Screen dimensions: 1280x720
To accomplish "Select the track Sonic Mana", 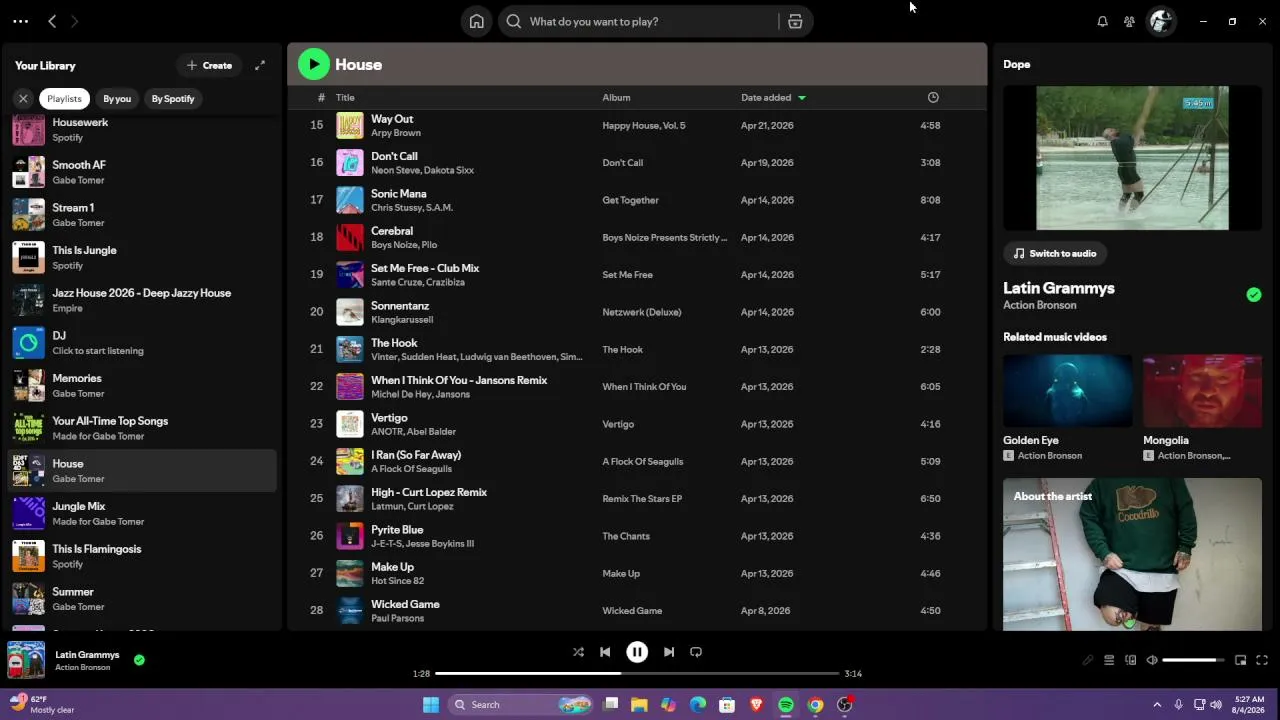I will tap(636, 200).
